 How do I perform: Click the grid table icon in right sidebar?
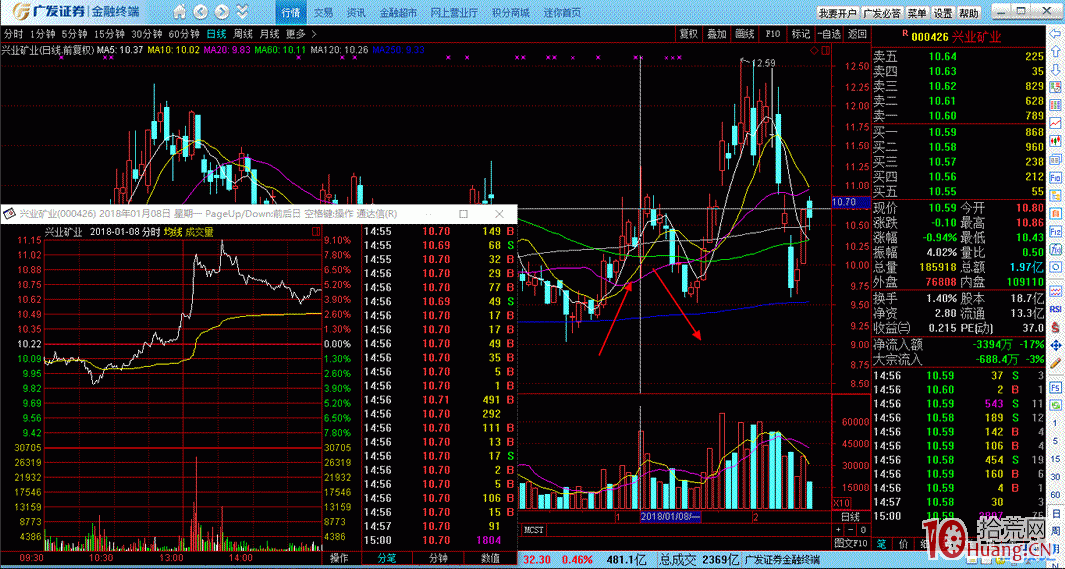pyautogui.click(x=1055, y=105)
